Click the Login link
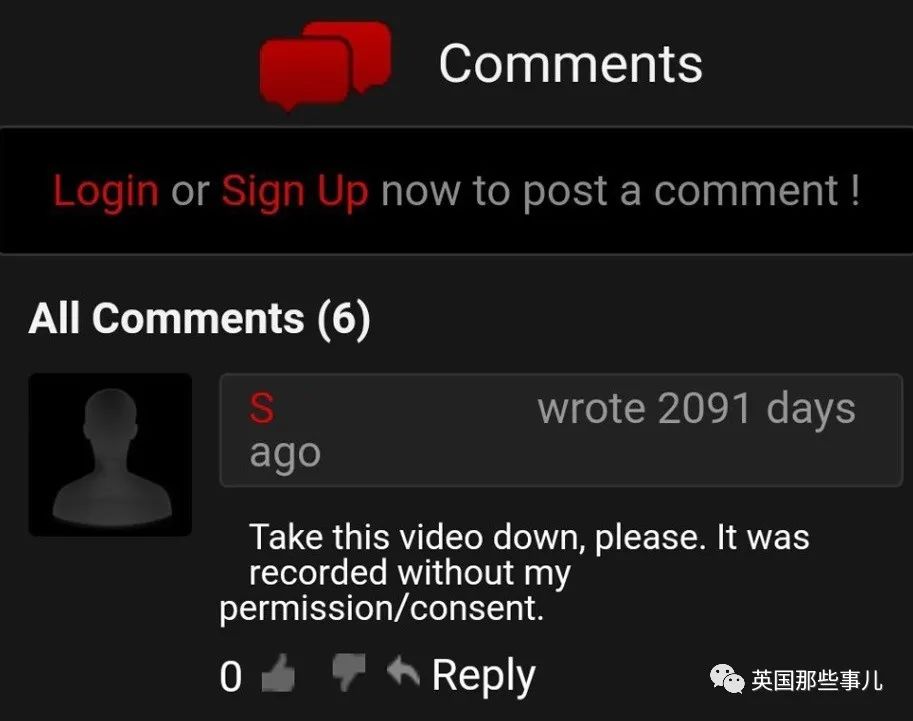913x721 pixels. tap(106, 192)
